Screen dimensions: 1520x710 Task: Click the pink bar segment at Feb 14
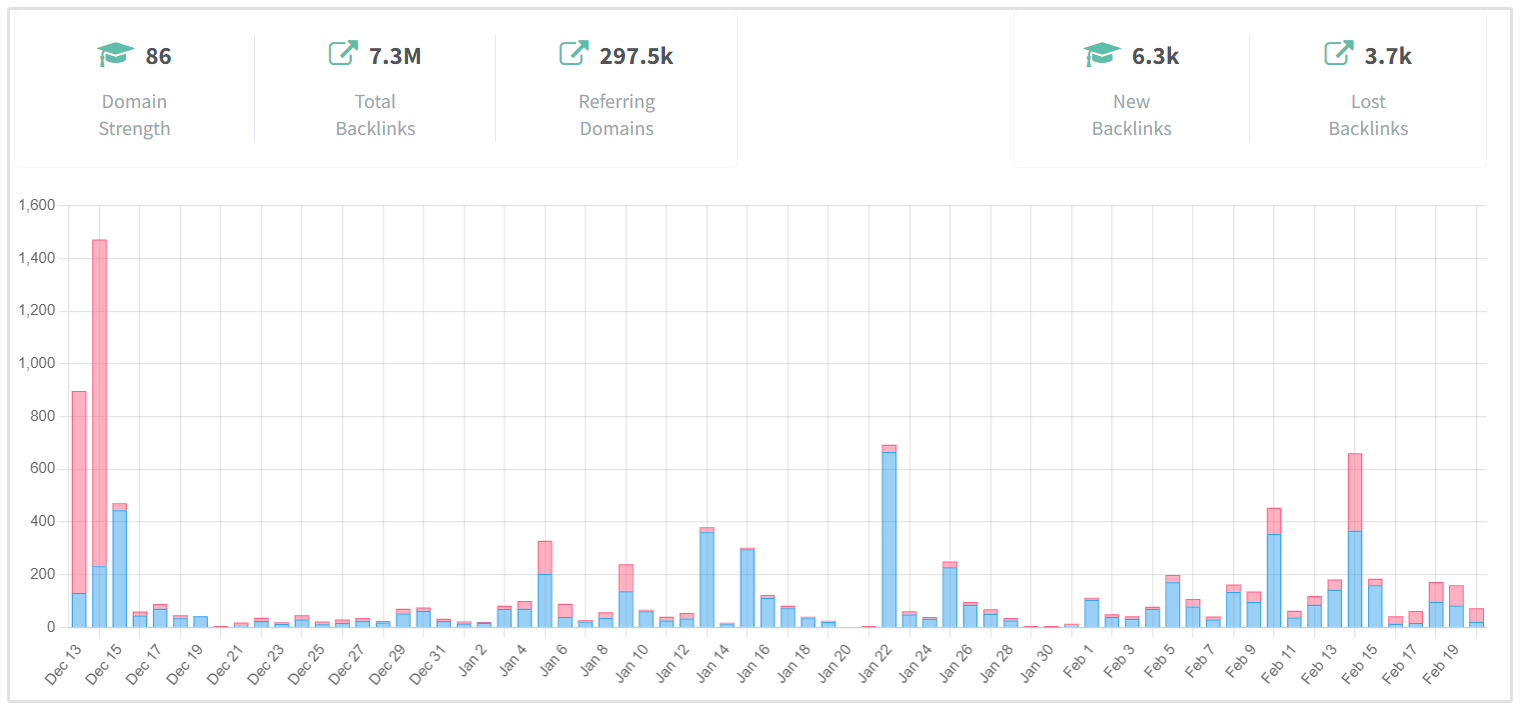pyautogui.click(x=1355, y=492)
